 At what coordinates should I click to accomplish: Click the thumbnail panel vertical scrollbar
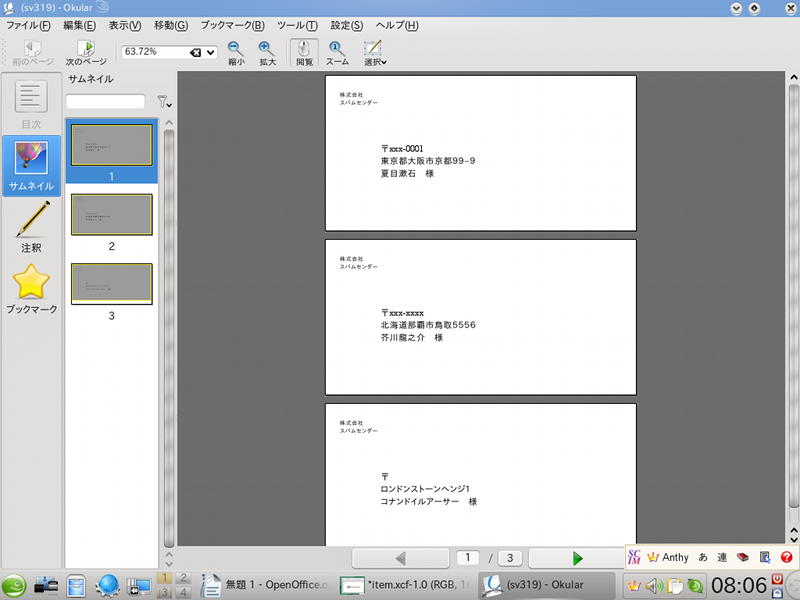tap(168, 330)
